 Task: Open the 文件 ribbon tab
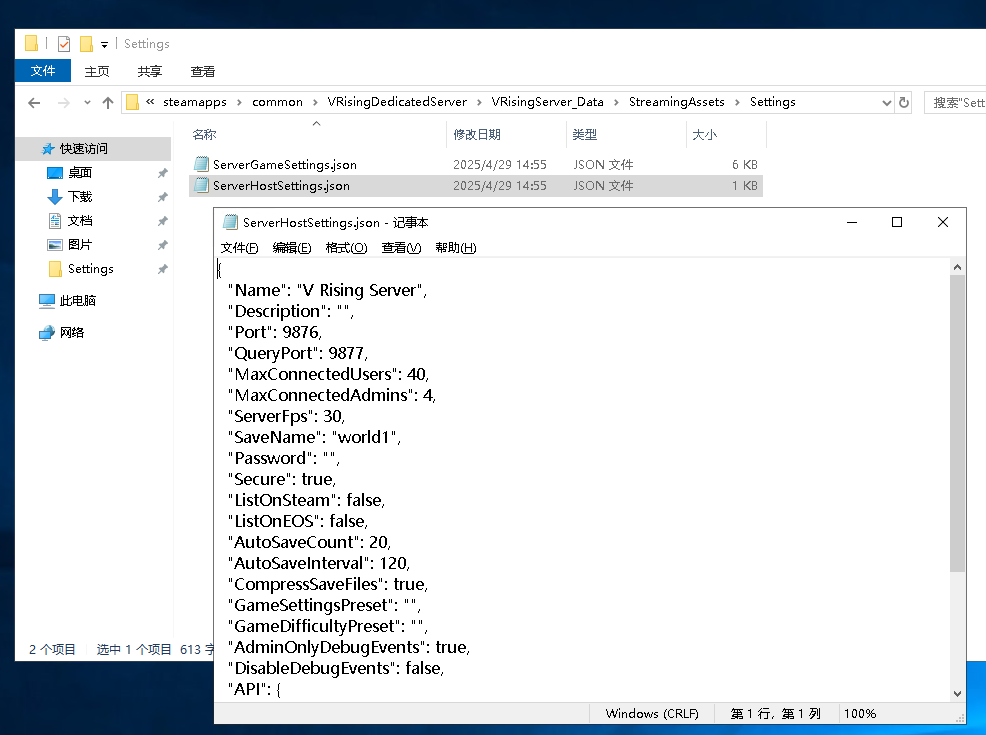pos(43,71)
